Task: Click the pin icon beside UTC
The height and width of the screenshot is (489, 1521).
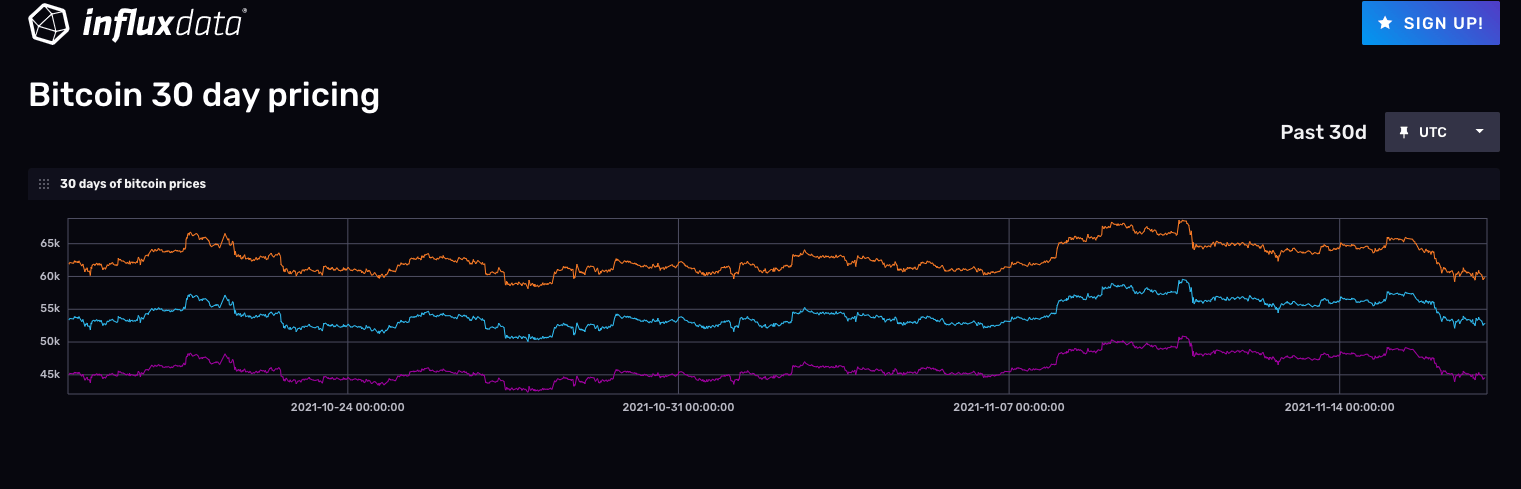Action: (x=1404, y=132)
